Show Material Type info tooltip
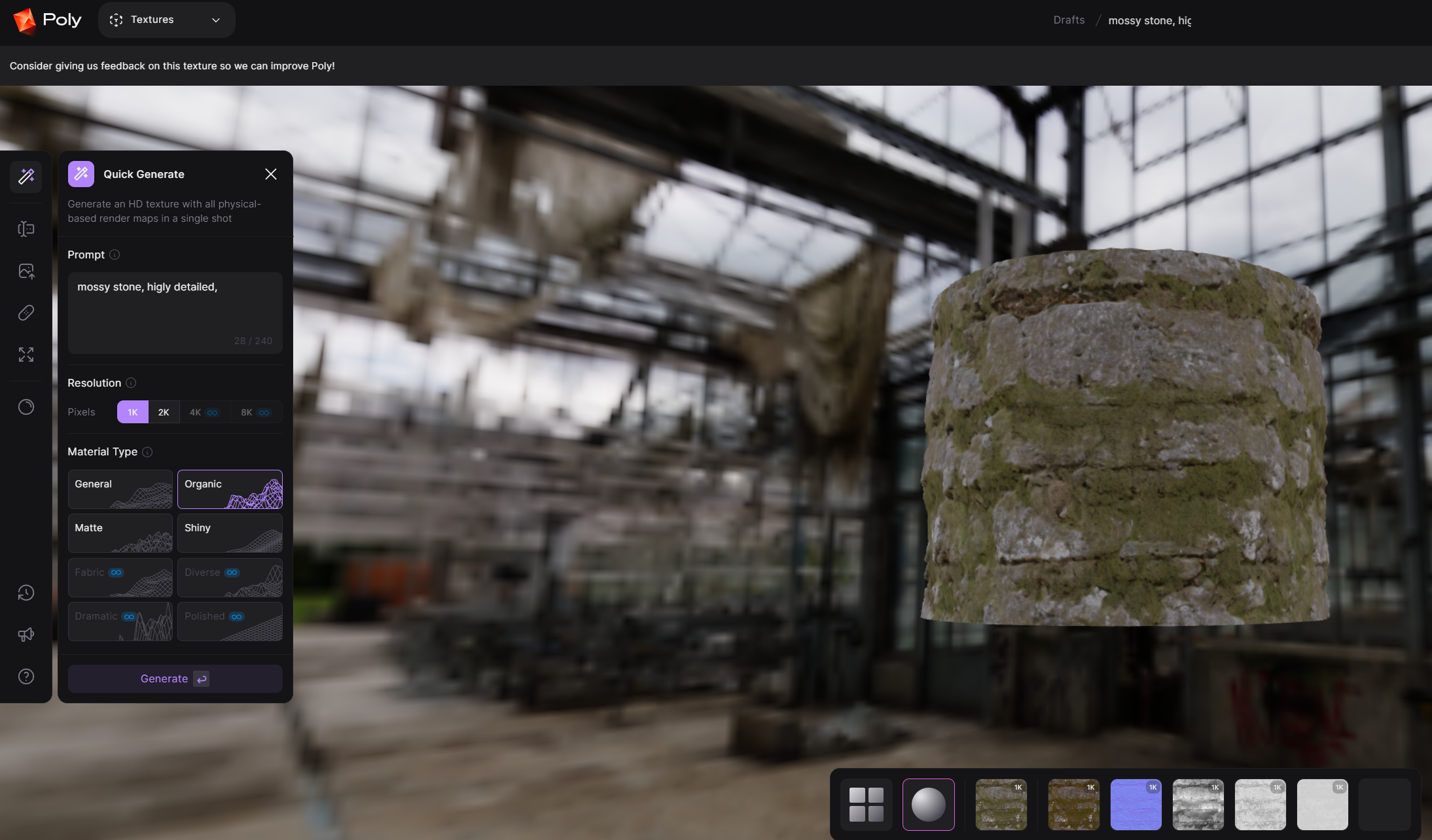This screenshot has height=840, width=1432. [x=147, y=452]
